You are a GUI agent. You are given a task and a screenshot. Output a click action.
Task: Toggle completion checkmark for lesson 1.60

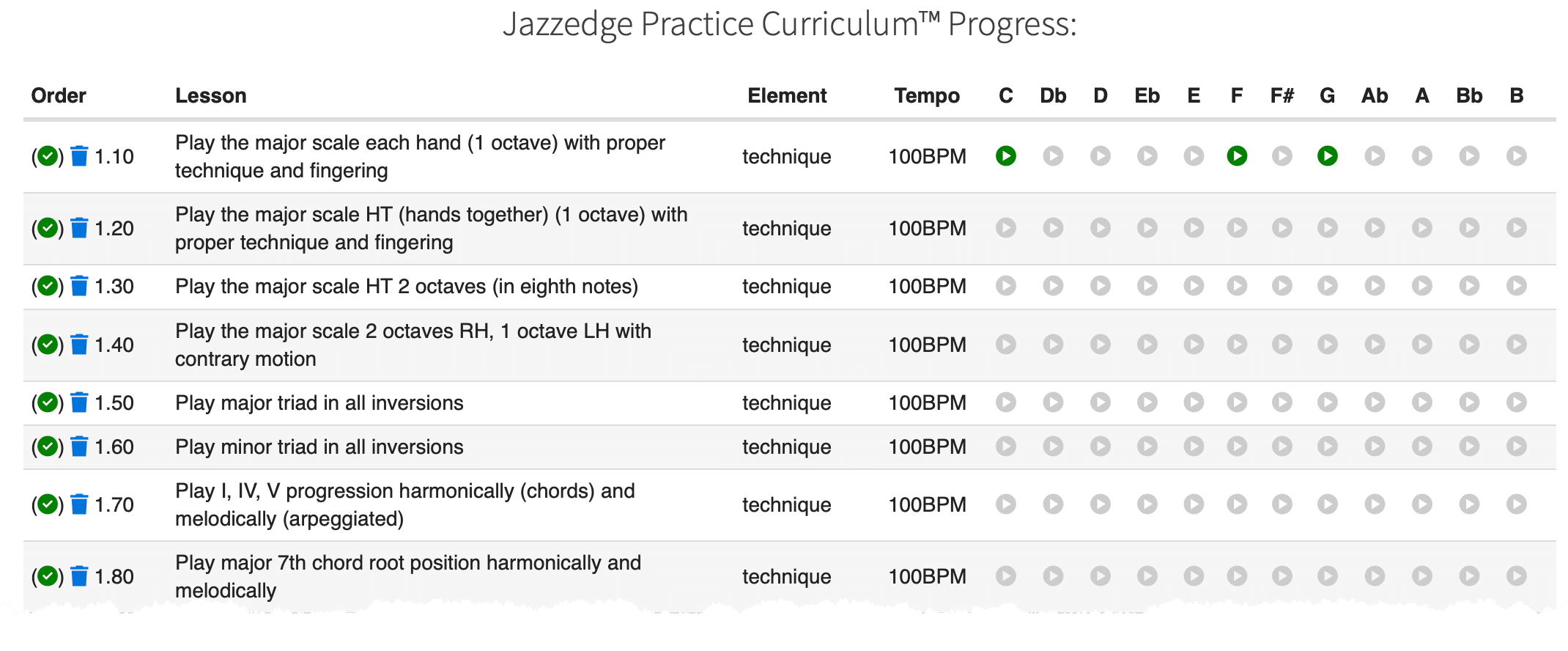coord(48,446)
